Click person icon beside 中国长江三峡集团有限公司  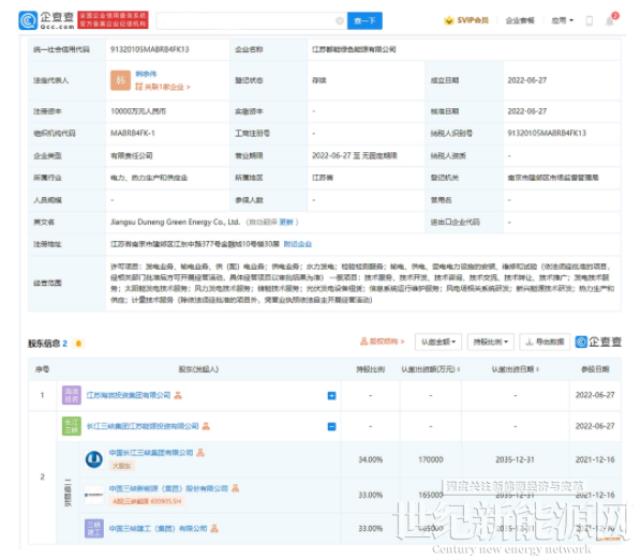[x=200, y=453]
